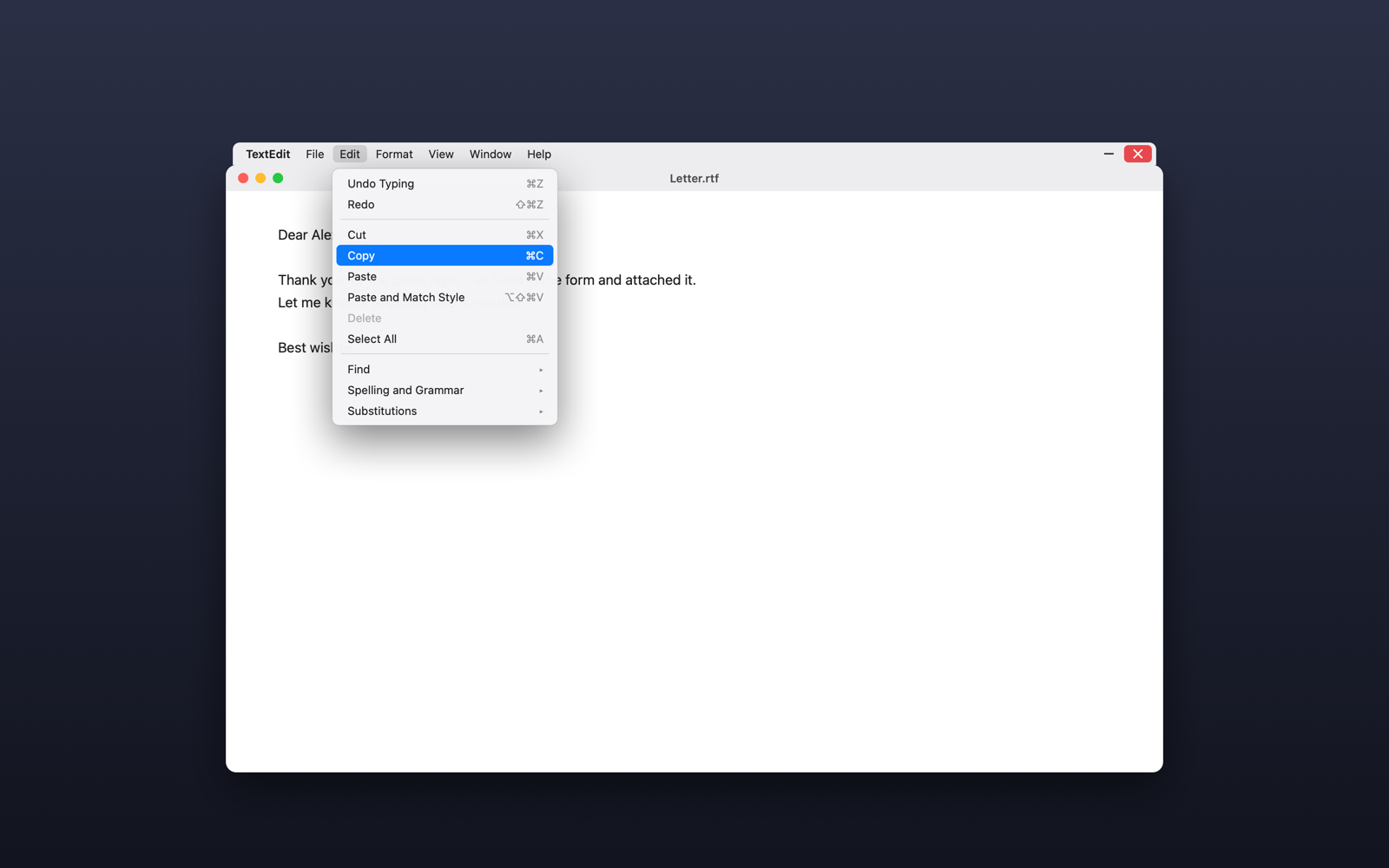Open the Help menu
The image size is (1389, 868).
click(x=539, y=154)
